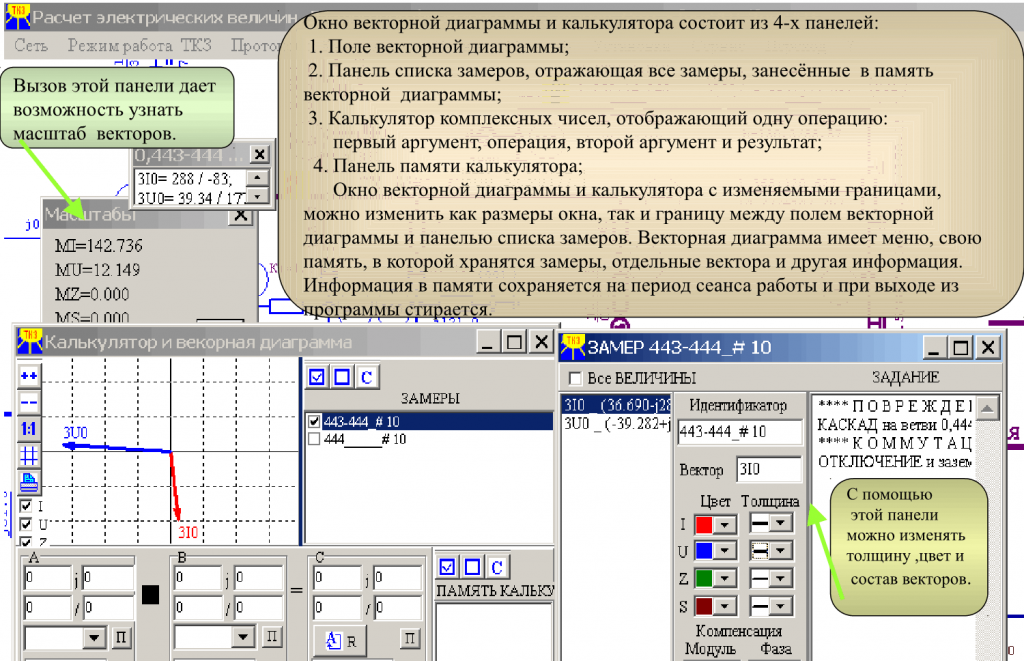This screenshot has height=661, width=1024.
Task: Open the thickness dropdown for vector I
Action: [779, 523]
